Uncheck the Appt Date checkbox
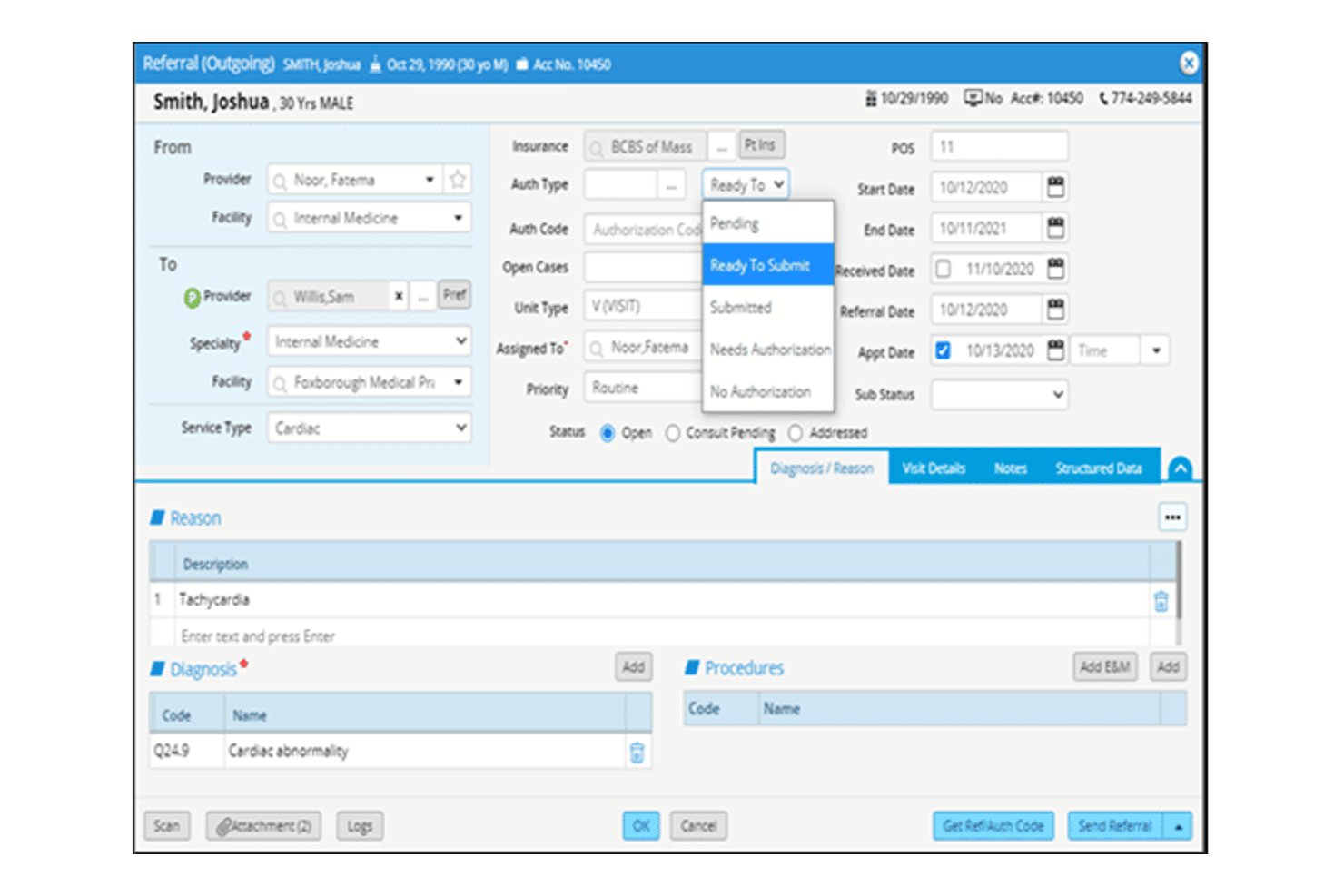This screenshot has height=896, width=1344. coord(944,350)
